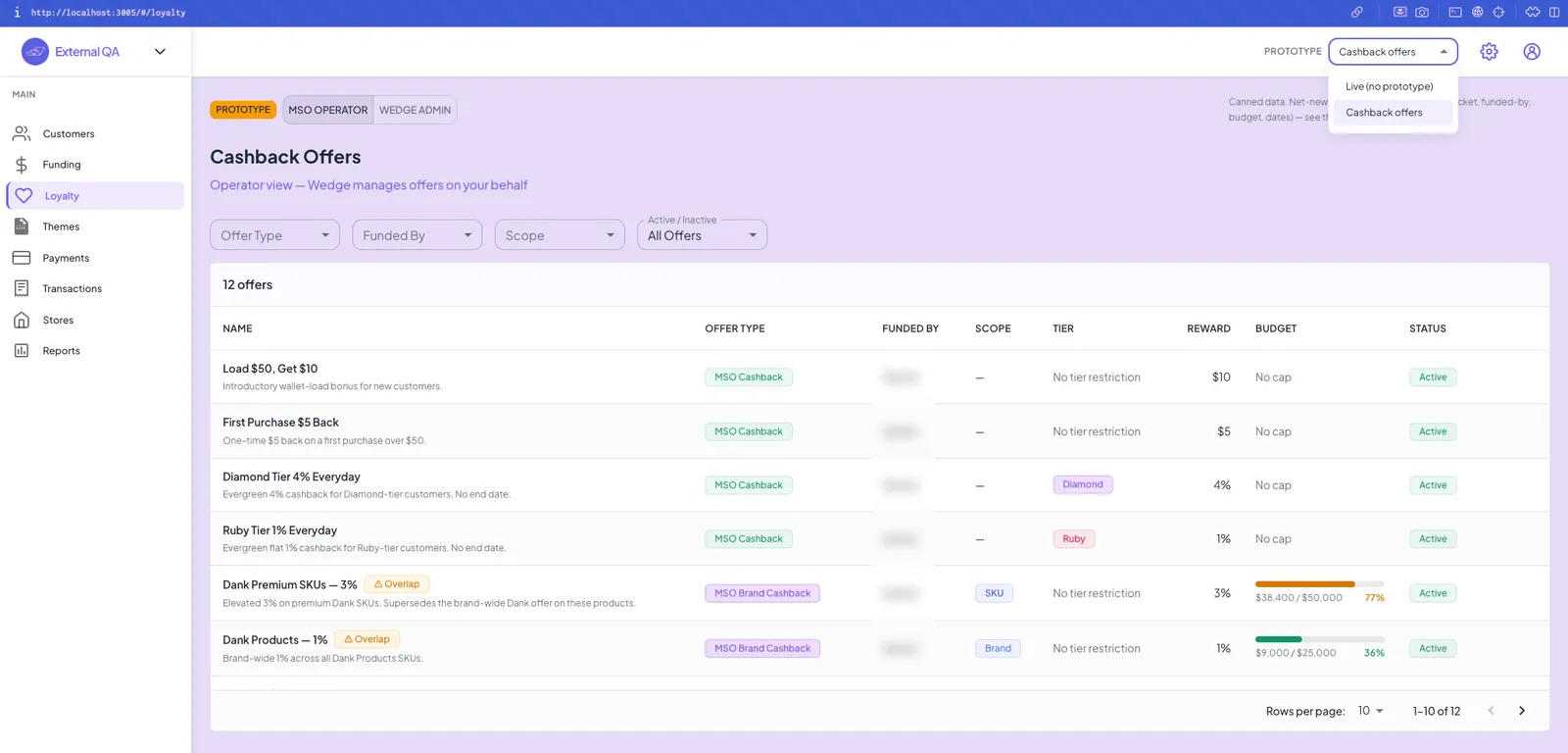Go to next page of offers
This screenshot has width=1568, height=753.
coord(1522,711)
